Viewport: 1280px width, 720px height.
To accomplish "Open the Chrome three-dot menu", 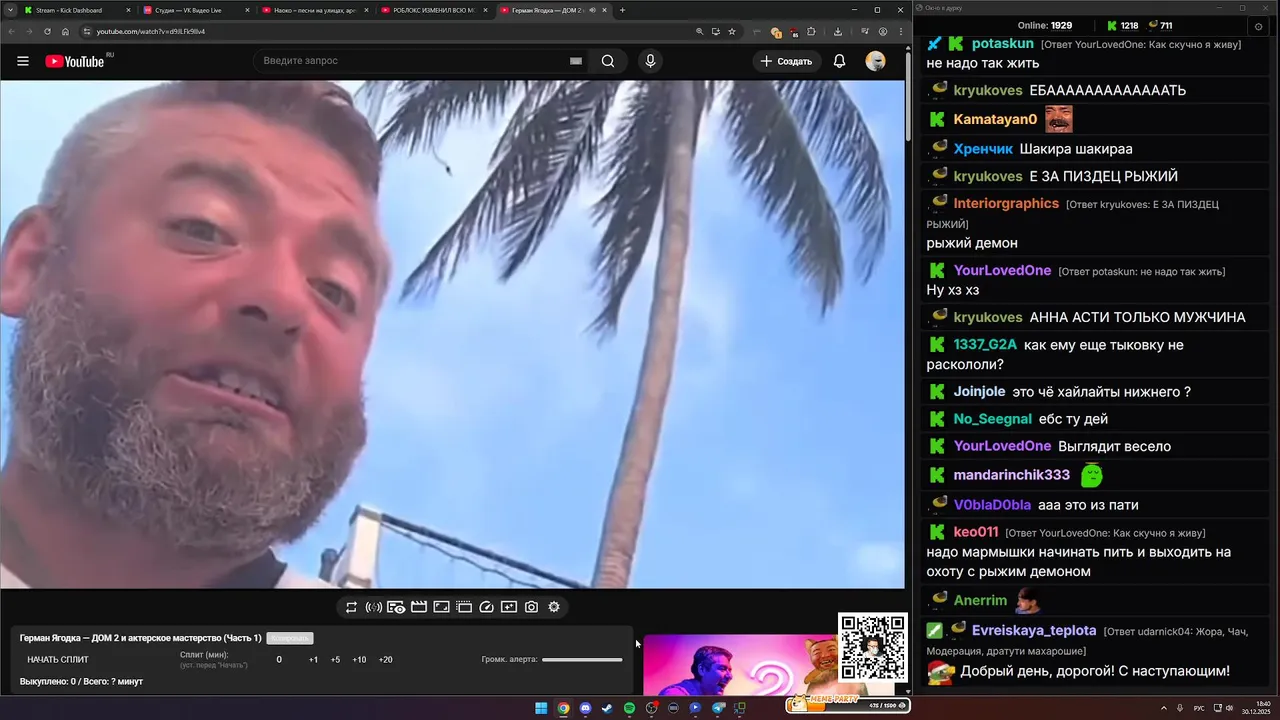I will pyautogui.click(x=900, y=31).
